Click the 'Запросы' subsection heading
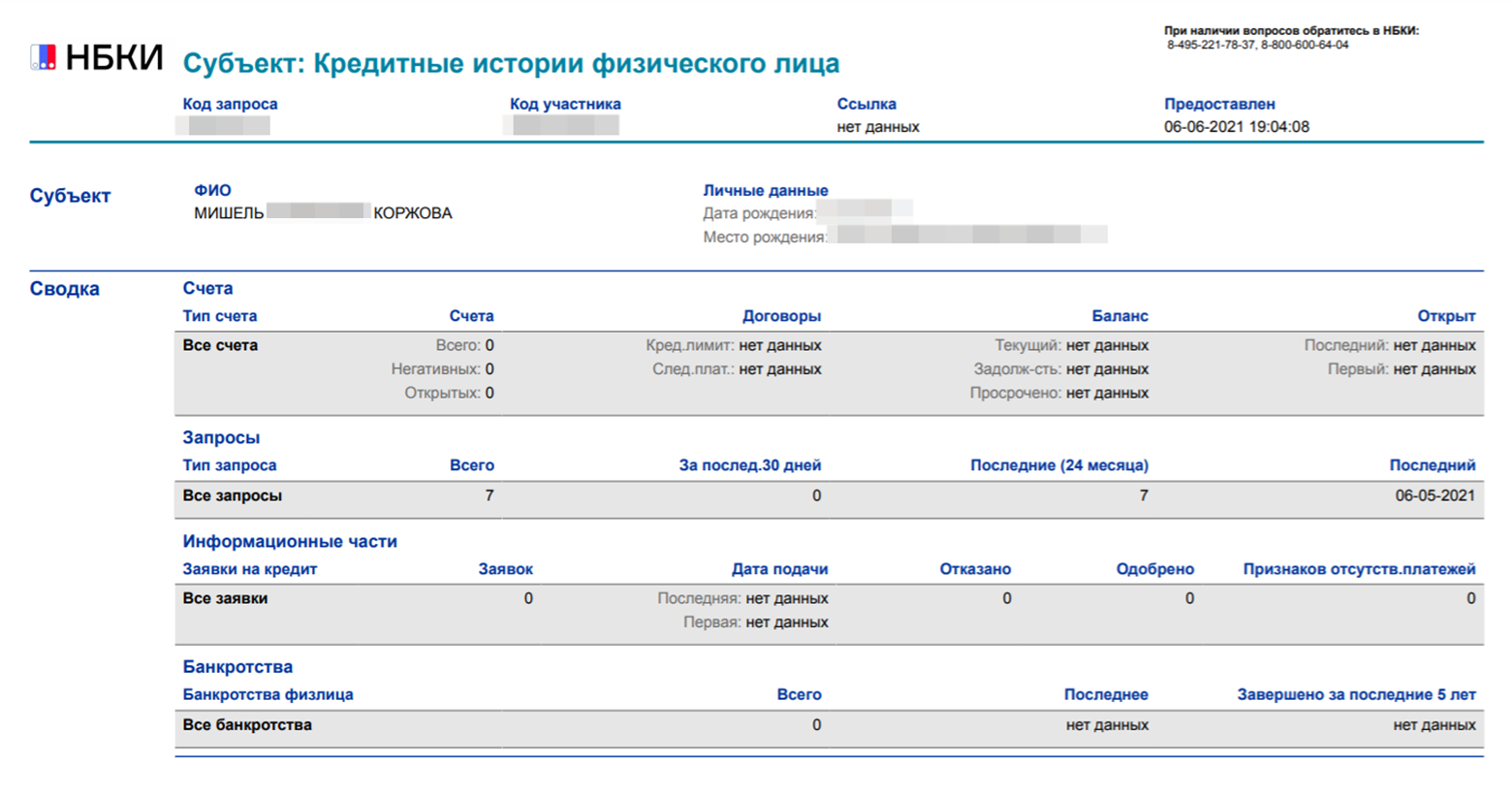Screen dimensions: 1512x796 (221, 437)
